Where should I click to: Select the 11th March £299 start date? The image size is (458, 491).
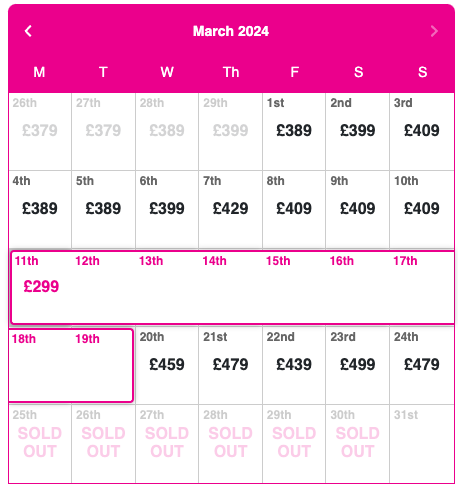pyautogui.click(x=41, y=287)
